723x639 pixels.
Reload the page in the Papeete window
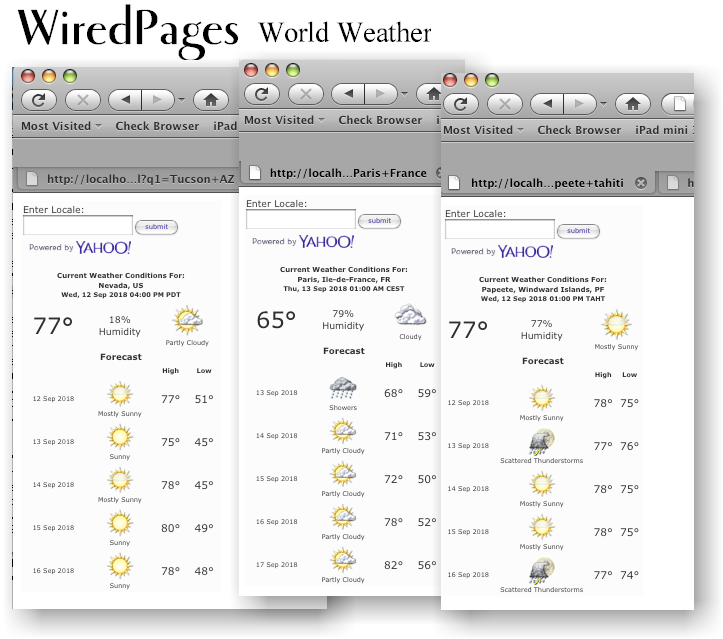tap(461, 104)
